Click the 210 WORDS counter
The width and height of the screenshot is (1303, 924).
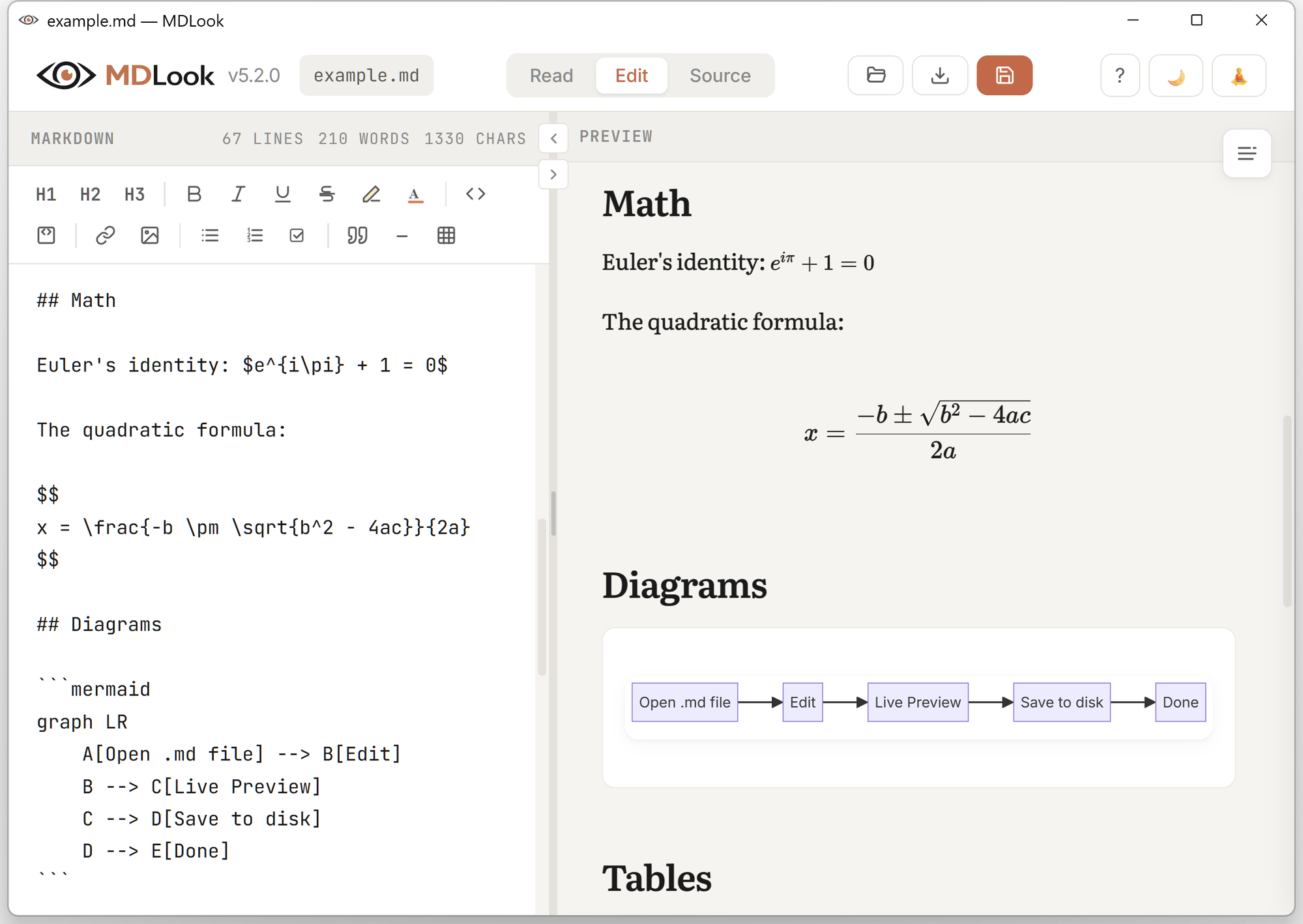point(364,139)
